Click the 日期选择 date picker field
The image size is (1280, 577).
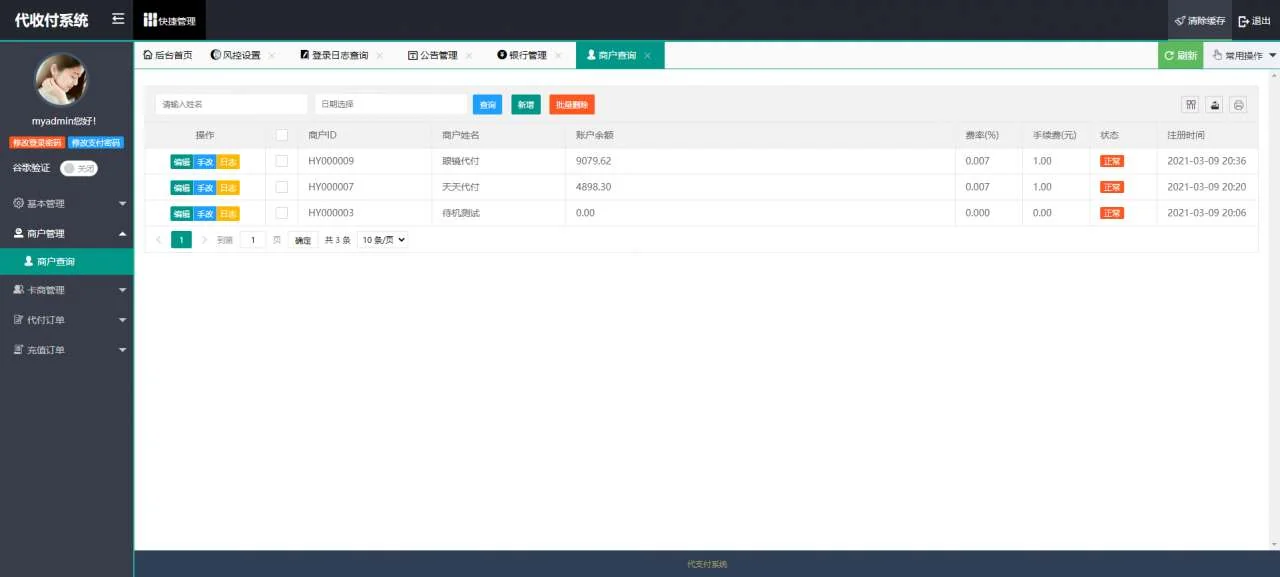[390, 104]
